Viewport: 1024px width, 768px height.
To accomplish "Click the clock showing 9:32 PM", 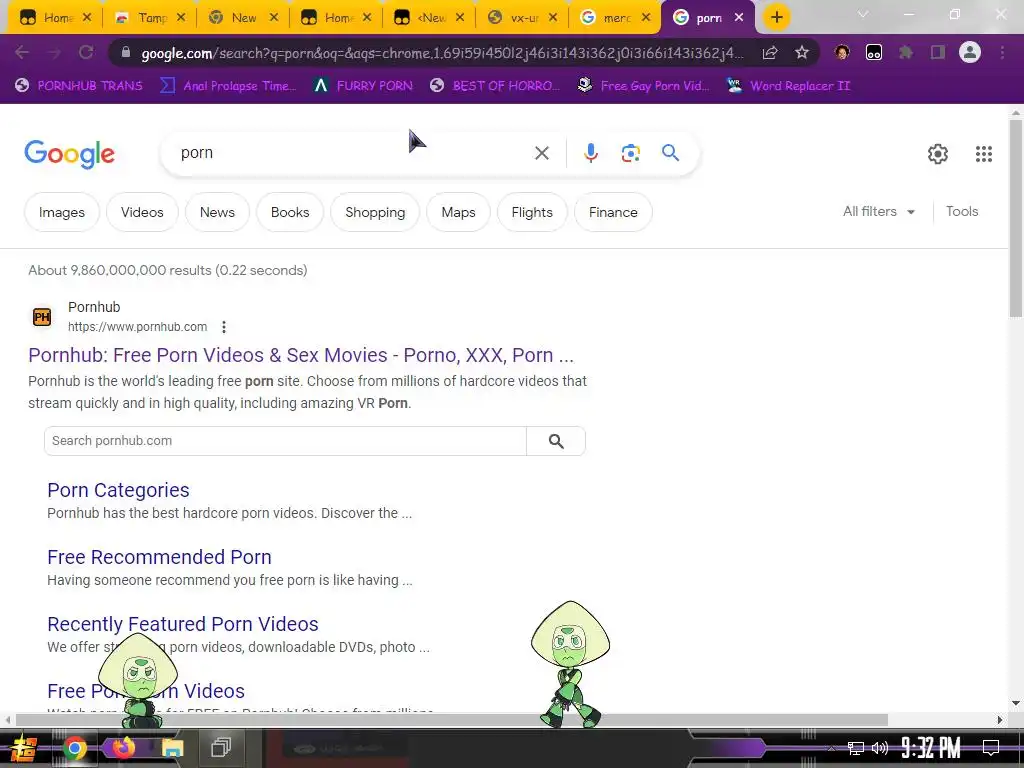I will click(931, 748).
